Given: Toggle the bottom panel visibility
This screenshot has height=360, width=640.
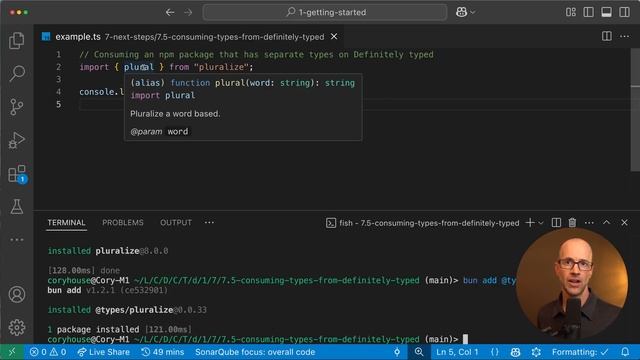Looking at the screenshot, I should (607, 12).
